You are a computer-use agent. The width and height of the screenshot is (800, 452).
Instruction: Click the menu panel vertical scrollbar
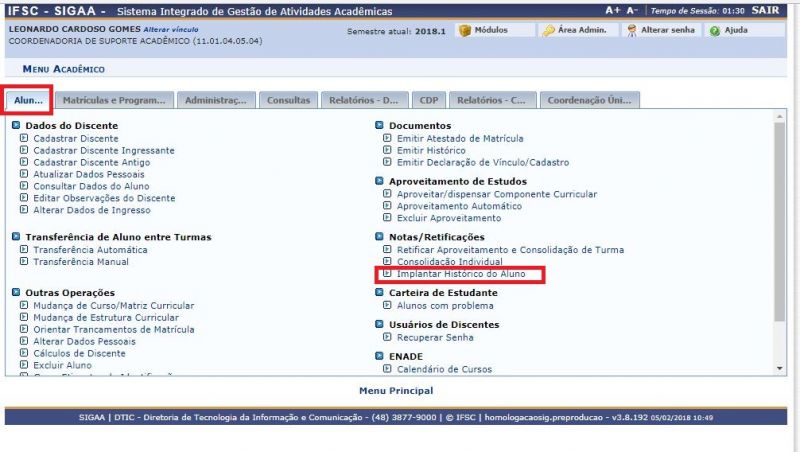779,220
